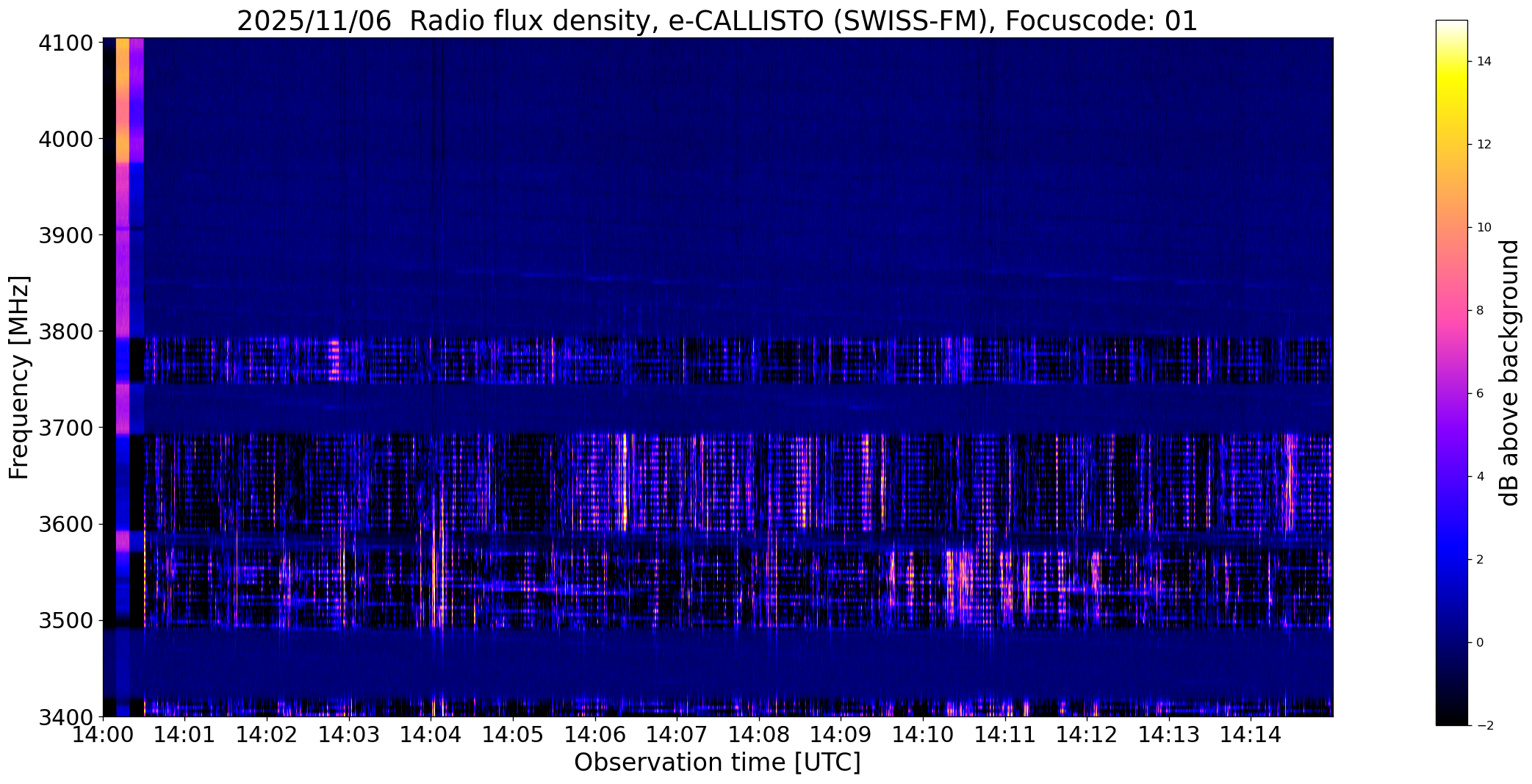
Task: Click the 14:13 time tick label
Action: 1170,735
